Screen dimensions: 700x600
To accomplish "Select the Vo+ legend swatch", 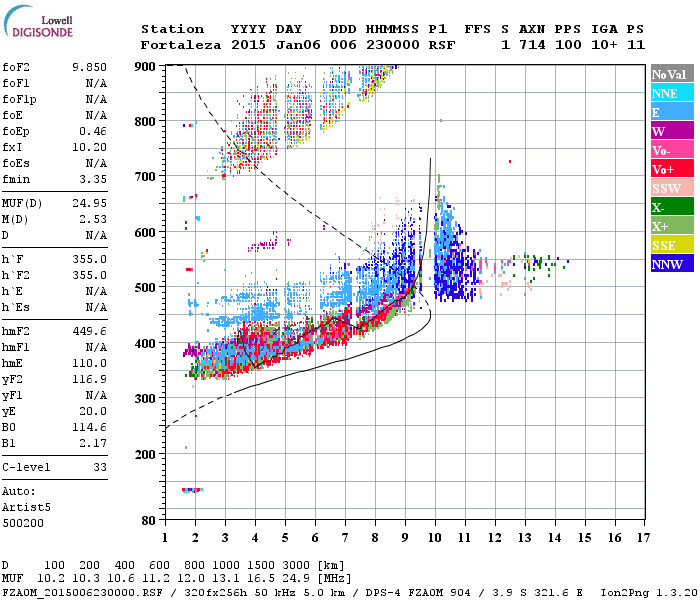I will tap(672, 169).
